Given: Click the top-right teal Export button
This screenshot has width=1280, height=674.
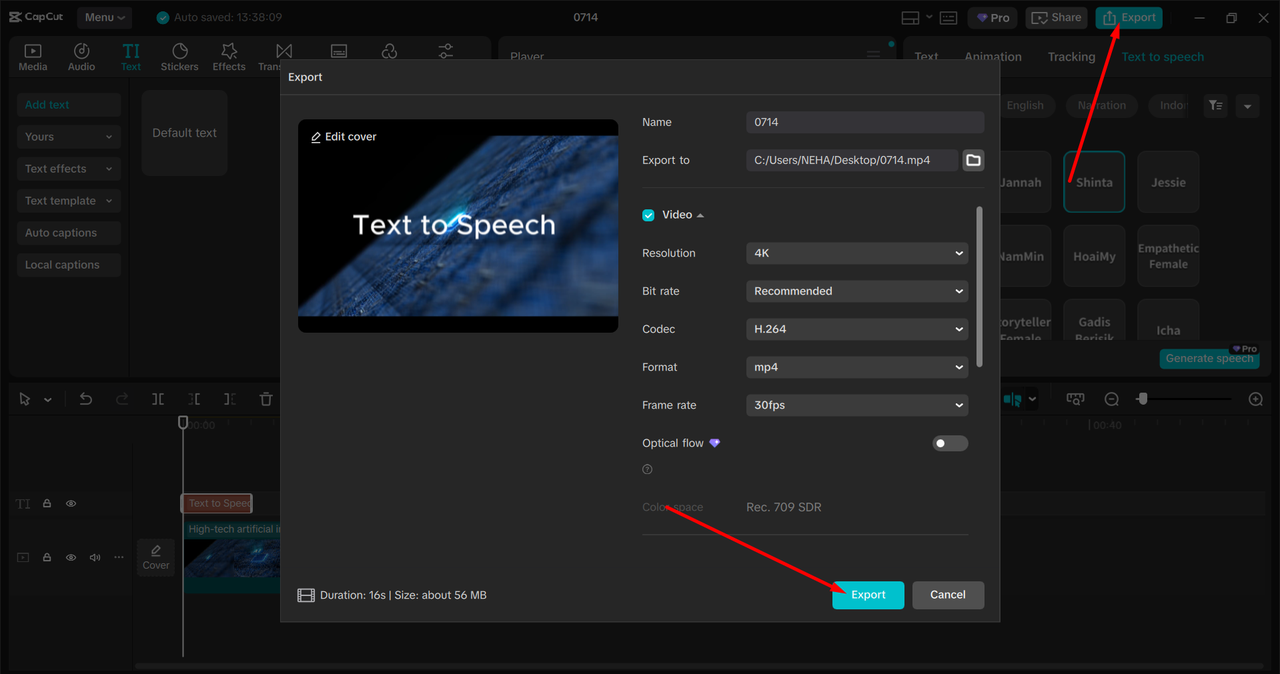Looking at the screenshot, I should point(1129,18).
